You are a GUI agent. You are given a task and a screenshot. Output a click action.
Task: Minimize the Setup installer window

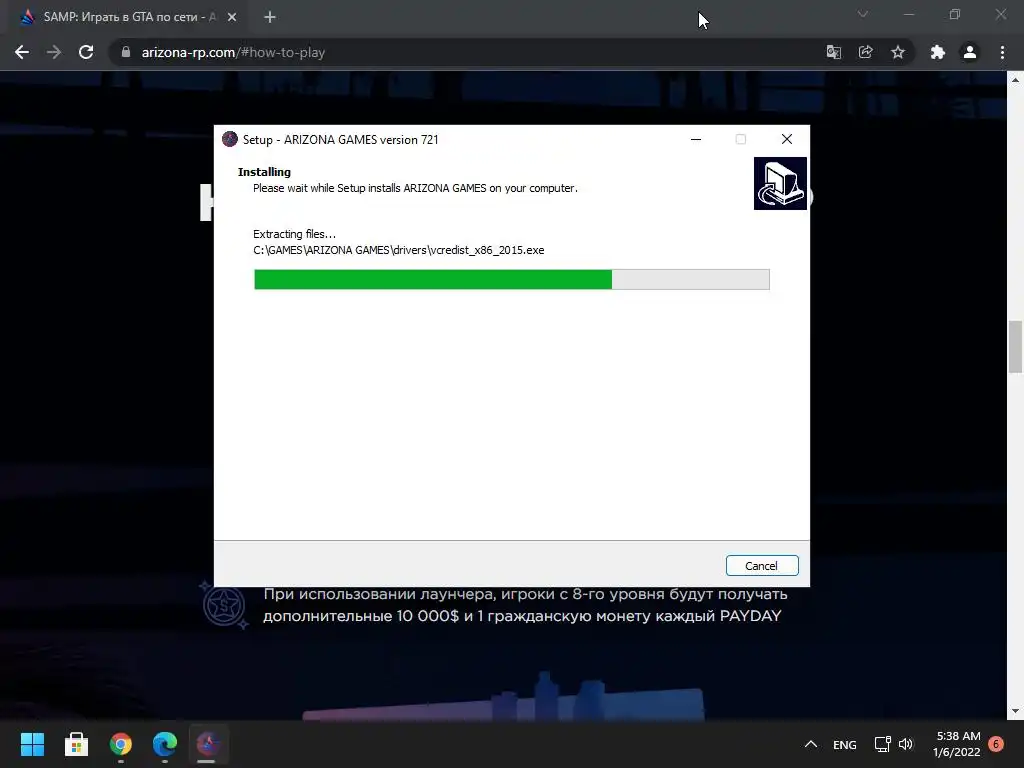point(696,139)
